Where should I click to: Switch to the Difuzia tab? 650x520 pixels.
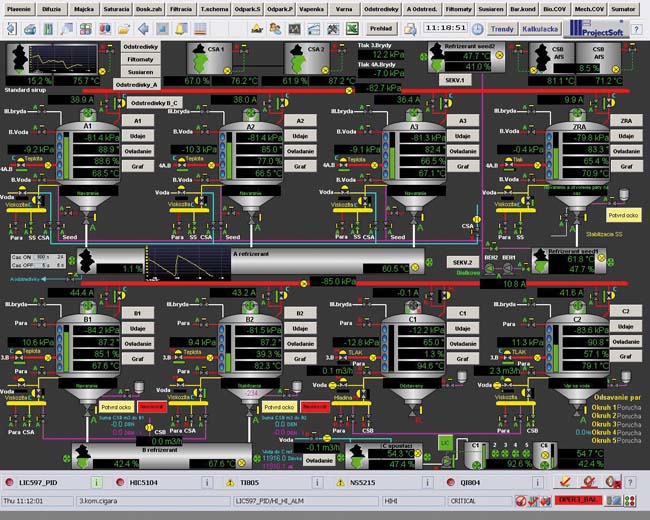coord(51,9)
